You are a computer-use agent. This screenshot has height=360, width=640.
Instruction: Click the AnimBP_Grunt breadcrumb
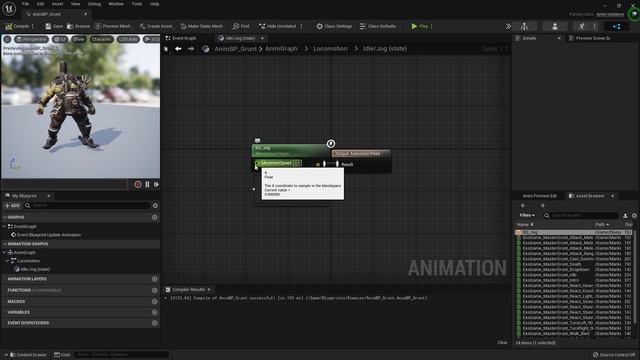point(236,49)
